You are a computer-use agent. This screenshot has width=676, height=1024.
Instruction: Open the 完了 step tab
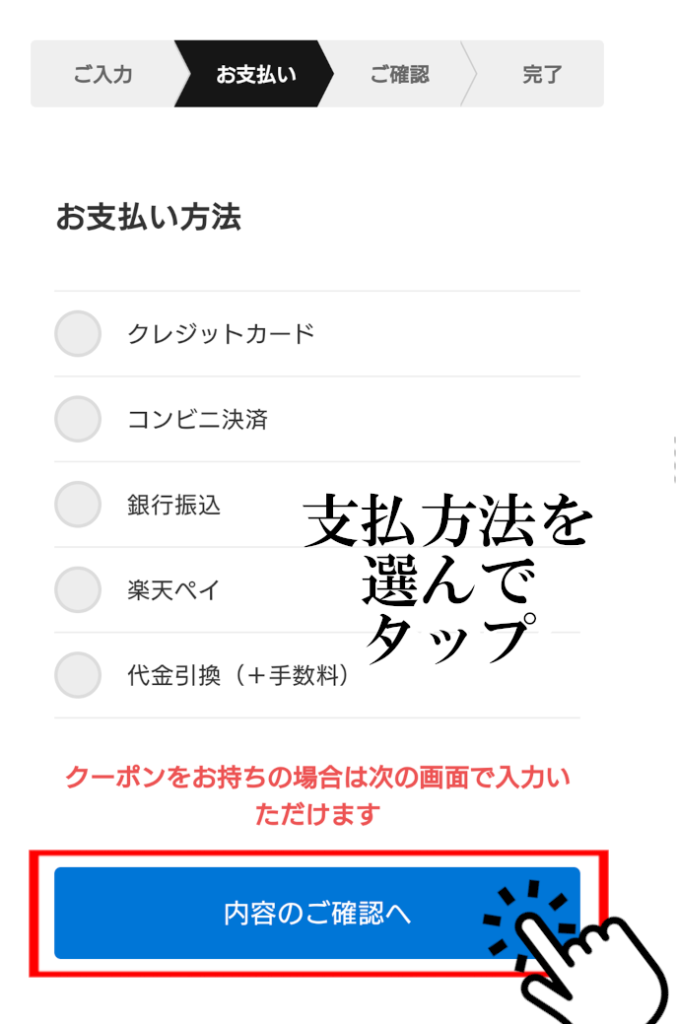point(541,74)
